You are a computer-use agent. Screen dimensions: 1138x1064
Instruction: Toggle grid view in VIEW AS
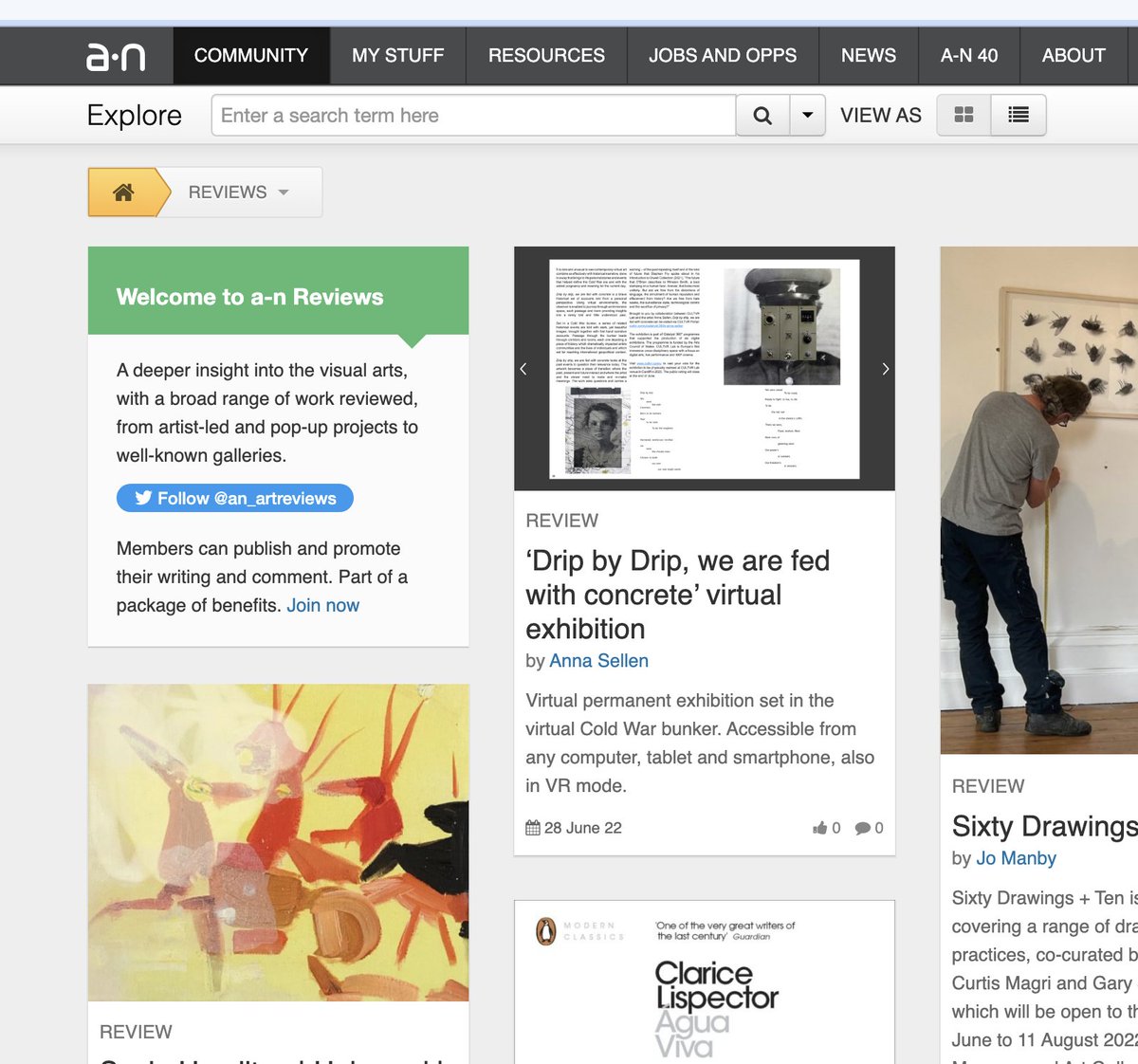(x=964, y=114)
